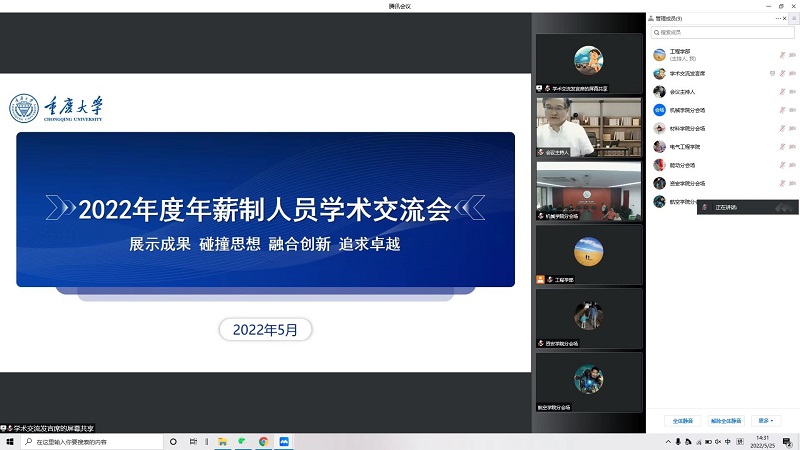Click the microphone icon in system tray
The width and height of the screenshot is (800, 450).
[x=678, y=442]
